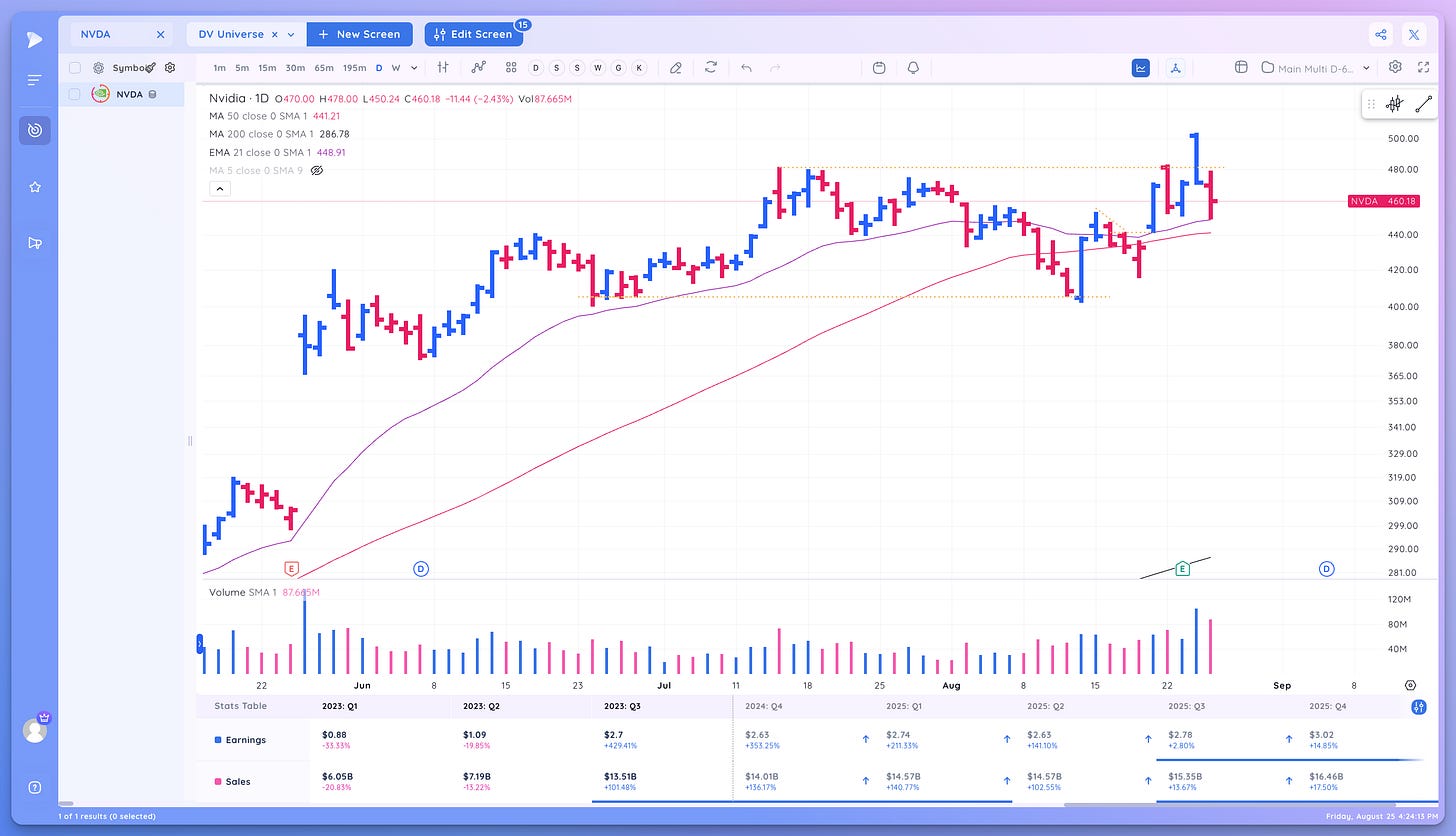
Task: Open the help question mark icon
Action: tap(35, 787)
